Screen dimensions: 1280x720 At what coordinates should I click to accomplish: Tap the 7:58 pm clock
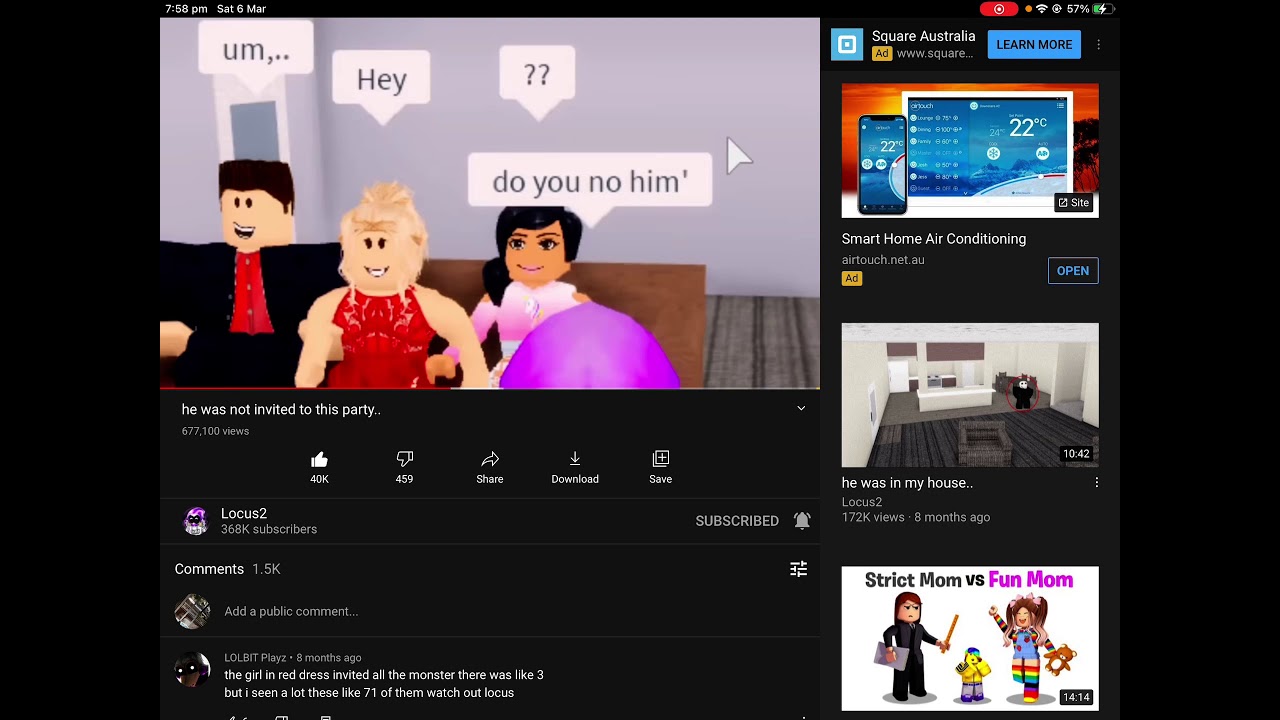tap(186, 9)
